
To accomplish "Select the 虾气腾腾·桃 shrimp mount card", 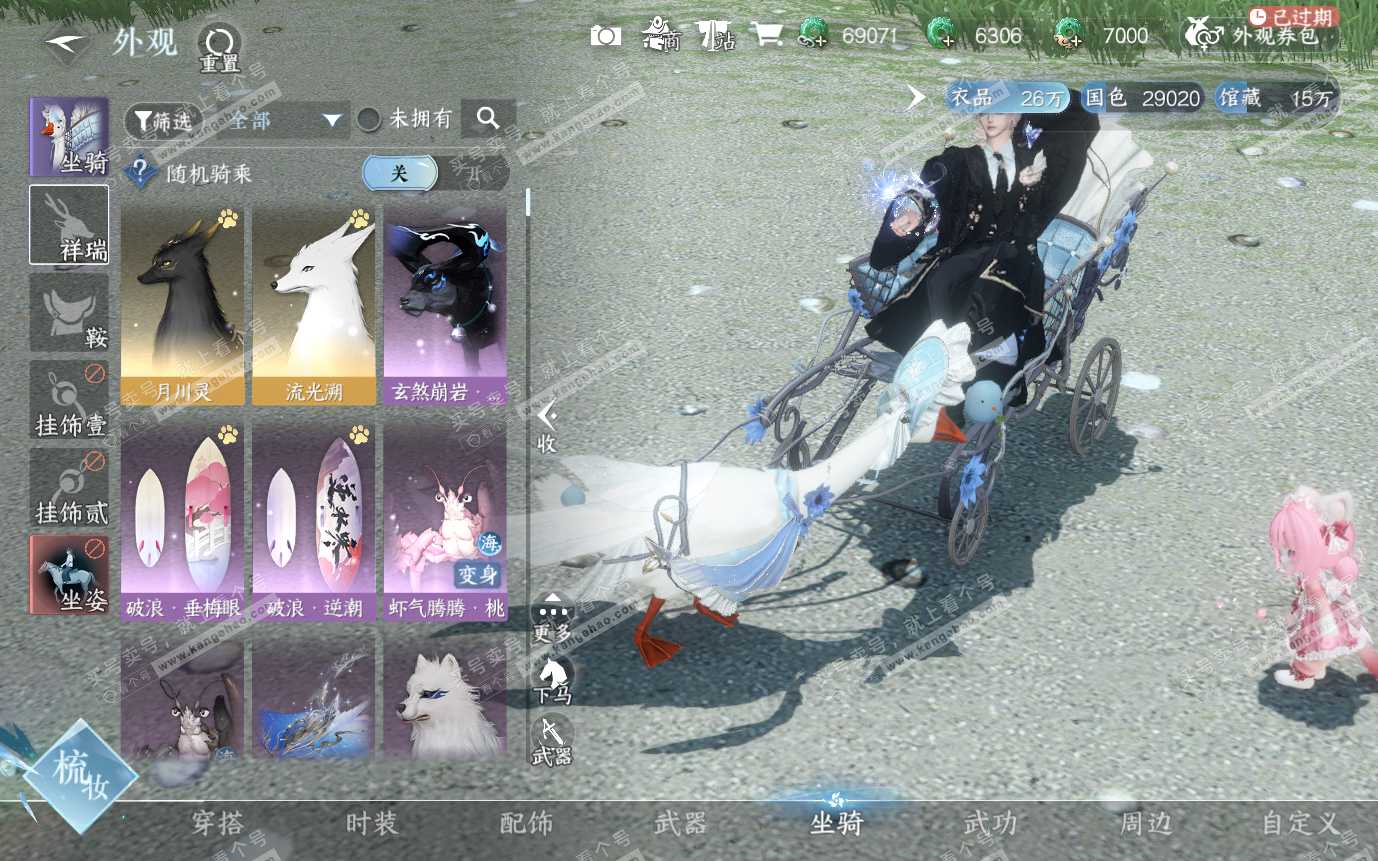I will pos(444,521).
